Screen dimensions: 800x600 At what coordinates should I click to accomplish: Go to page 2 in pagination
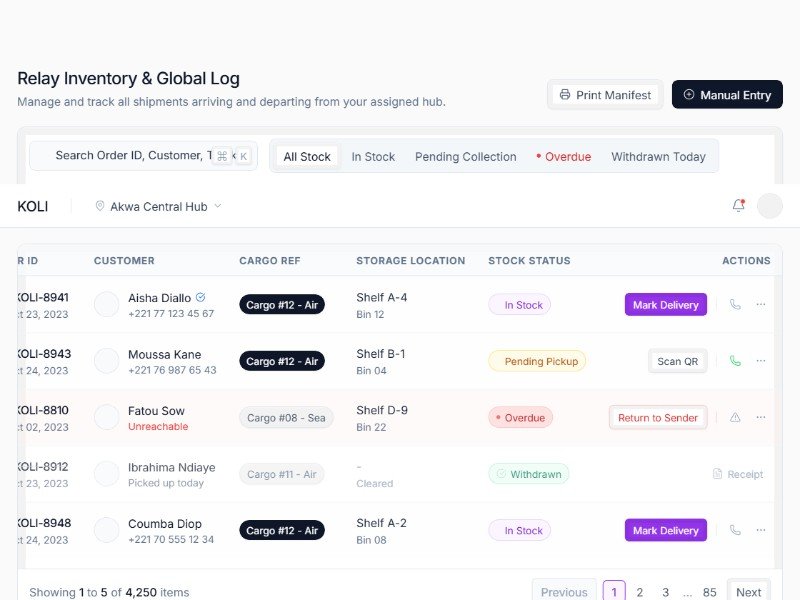640,592
